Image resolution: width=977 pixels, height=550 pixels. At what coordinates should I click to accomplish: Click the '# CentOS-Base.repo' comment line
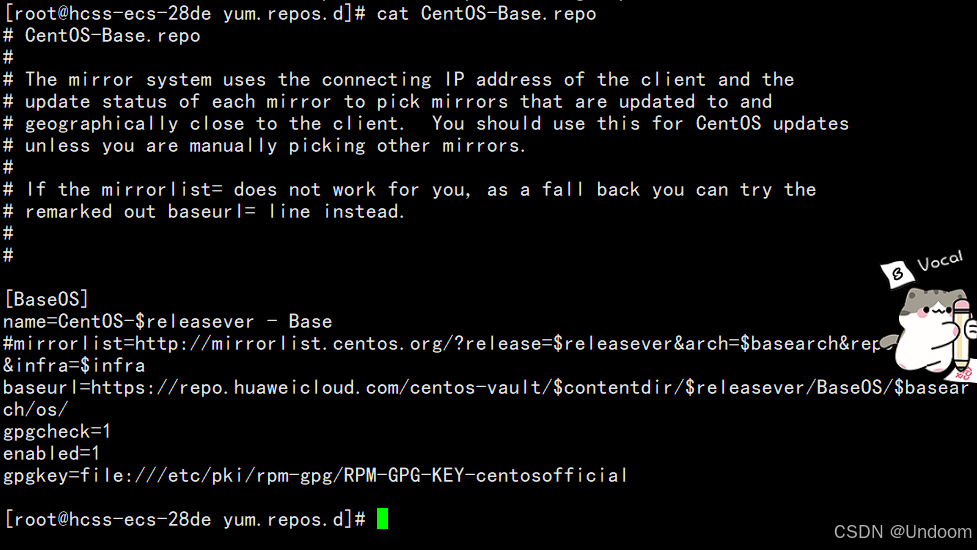[102, 36]
